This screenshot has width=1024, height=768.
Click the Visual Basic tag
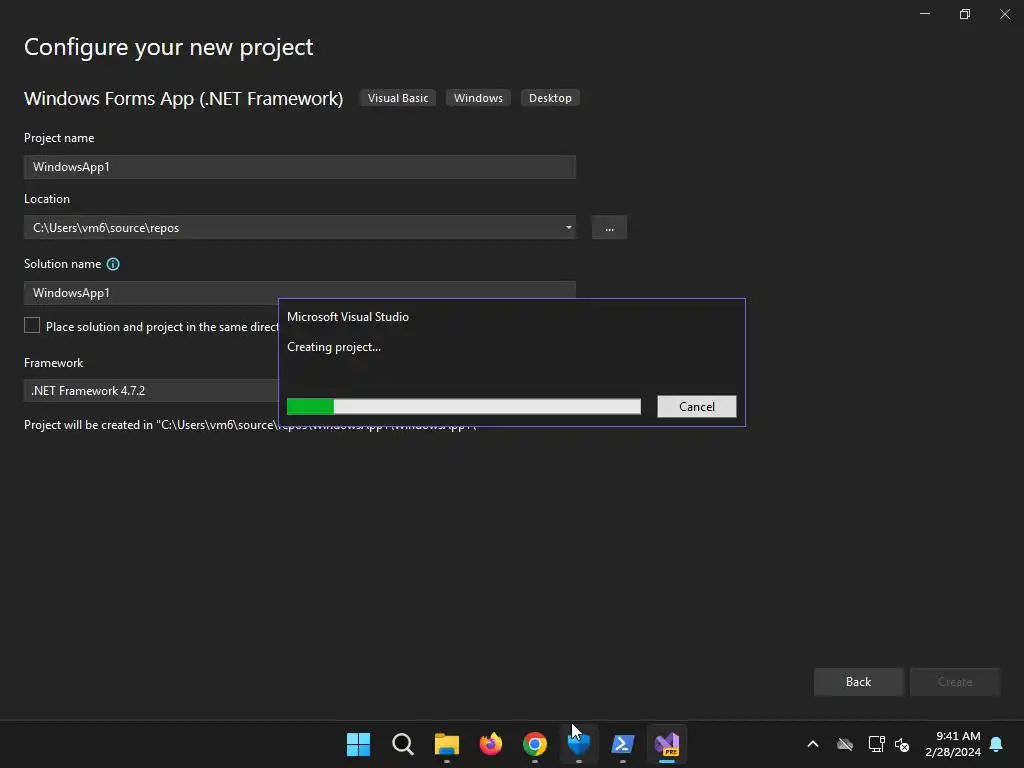398,98
